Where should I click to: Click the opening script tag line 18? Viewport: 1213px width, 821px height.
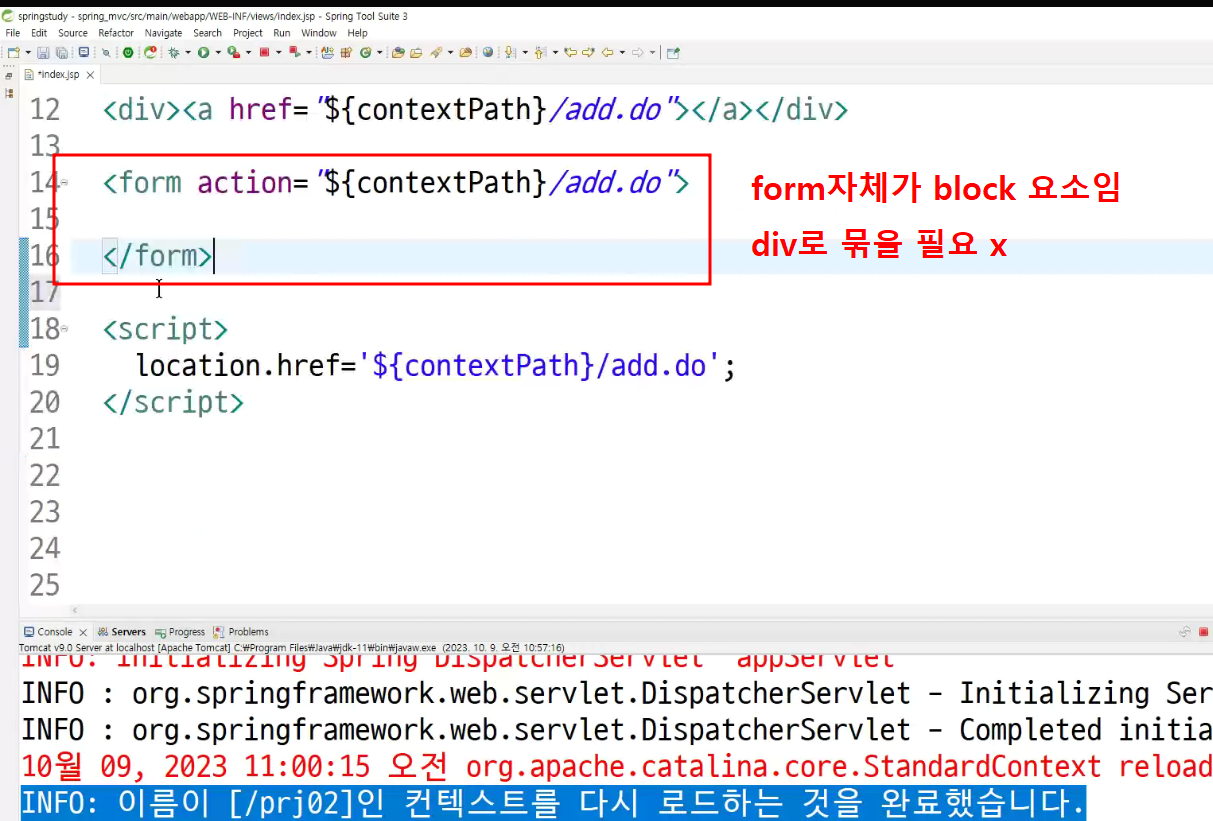click(165, 330)
